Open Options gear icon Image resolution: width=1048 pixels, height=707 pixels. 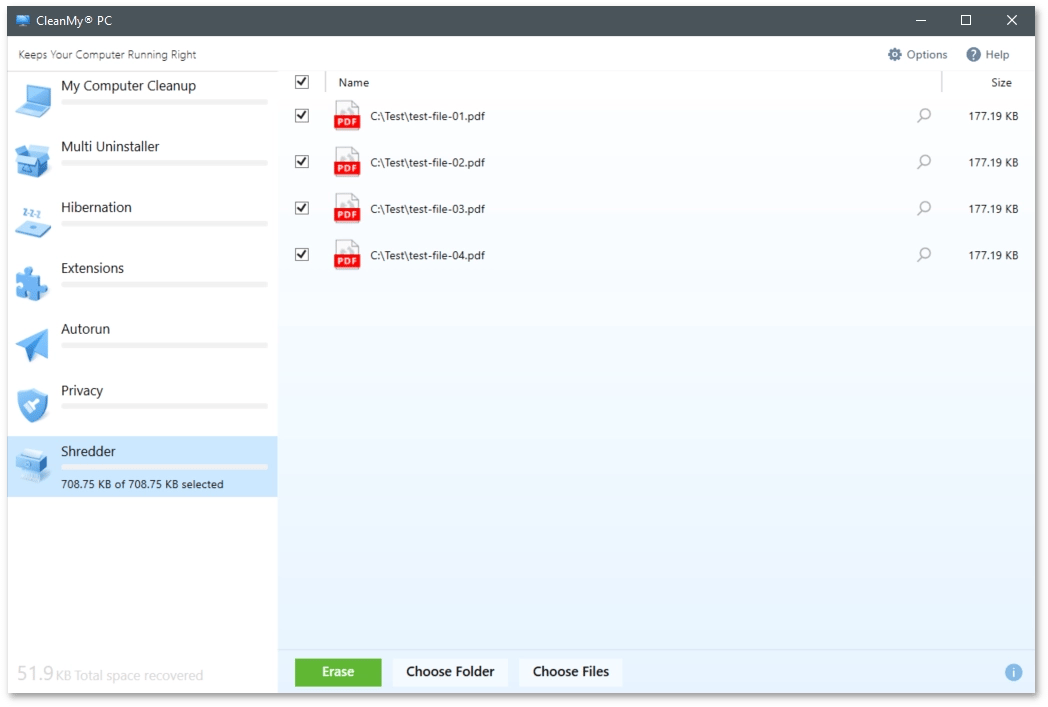[x=894, y=55]
